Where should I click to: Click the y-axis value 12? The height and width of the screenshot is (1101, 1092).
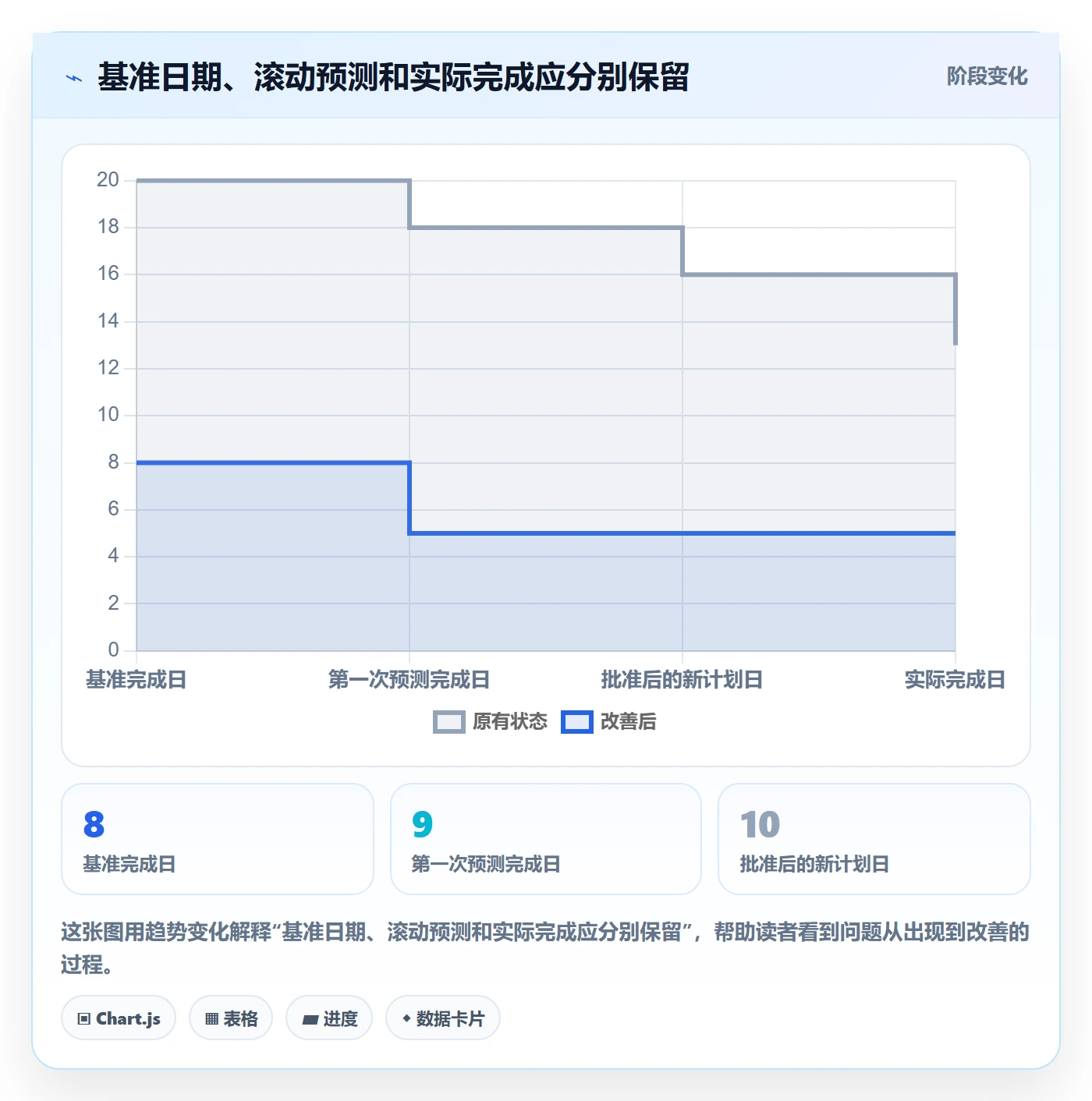[108, 368]
